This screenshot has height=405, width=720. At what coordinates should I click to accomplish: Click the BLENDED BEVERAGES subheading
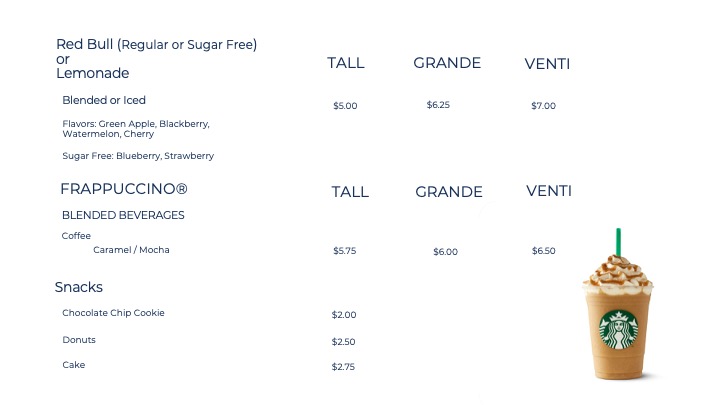pos(123,215)
